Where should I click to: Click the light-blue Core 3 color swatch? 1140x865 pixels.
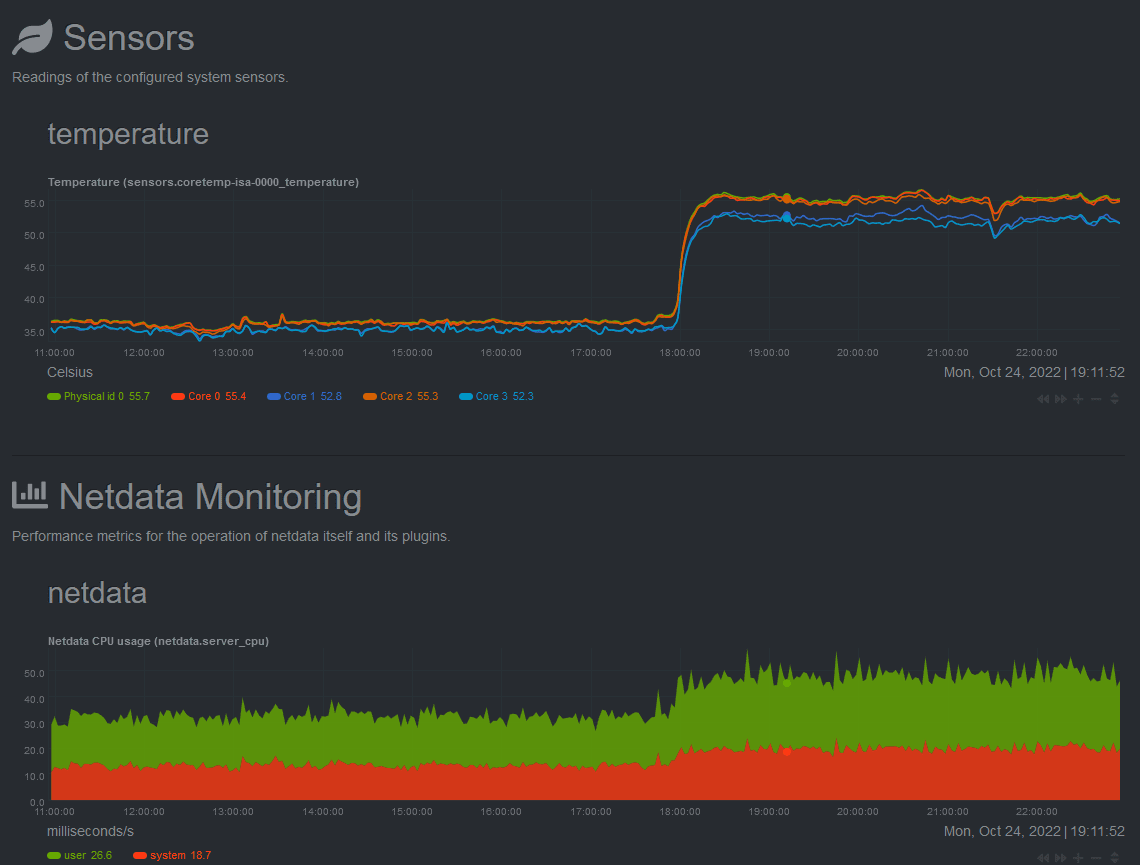click(x=466, y=396)
